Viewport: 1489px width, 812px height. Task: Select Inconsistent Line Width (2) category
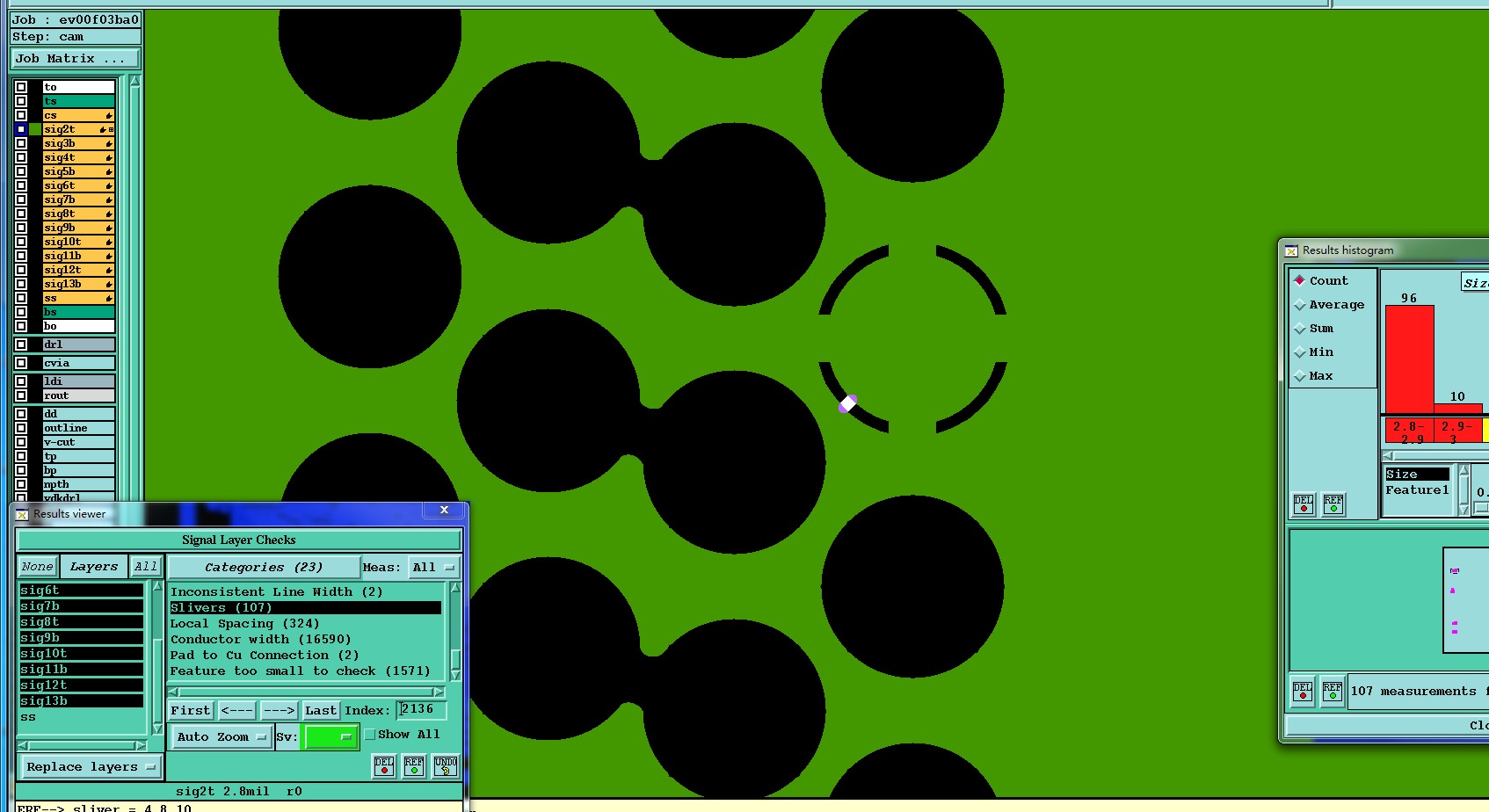305,592
